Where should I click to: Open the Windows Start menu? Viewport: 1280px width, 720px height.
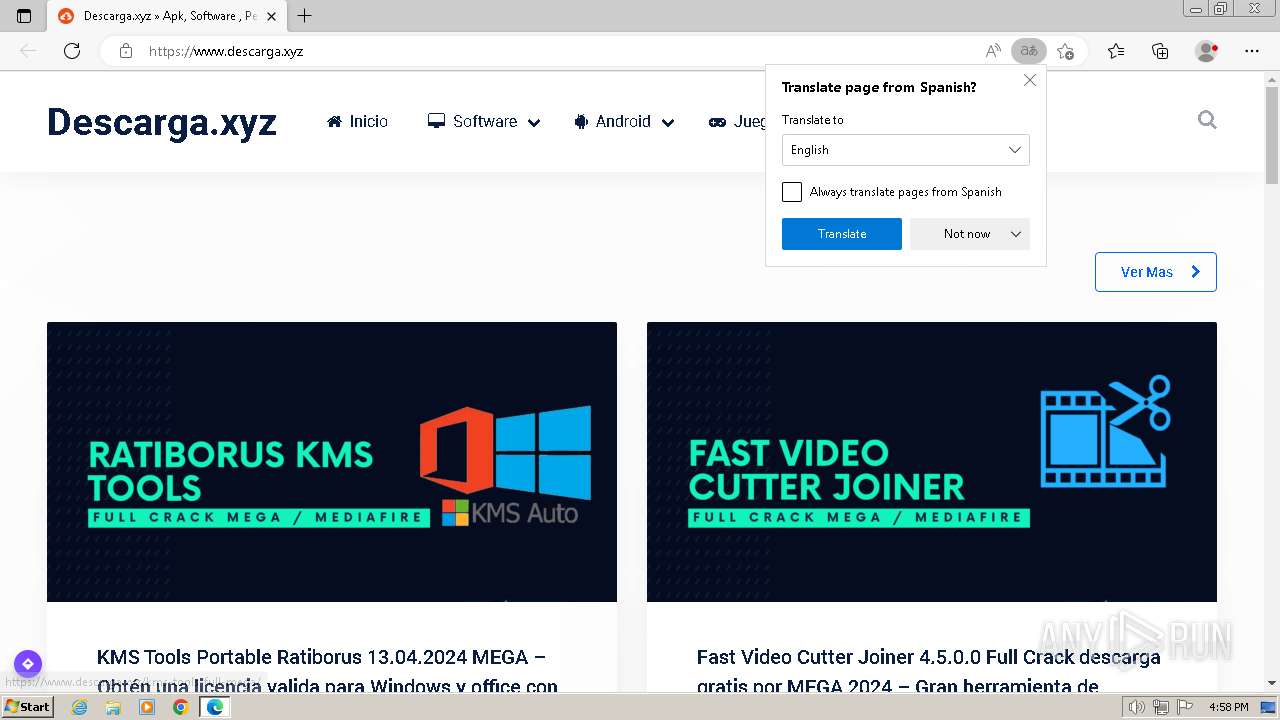pyautogui.click(x=27, y=707)
